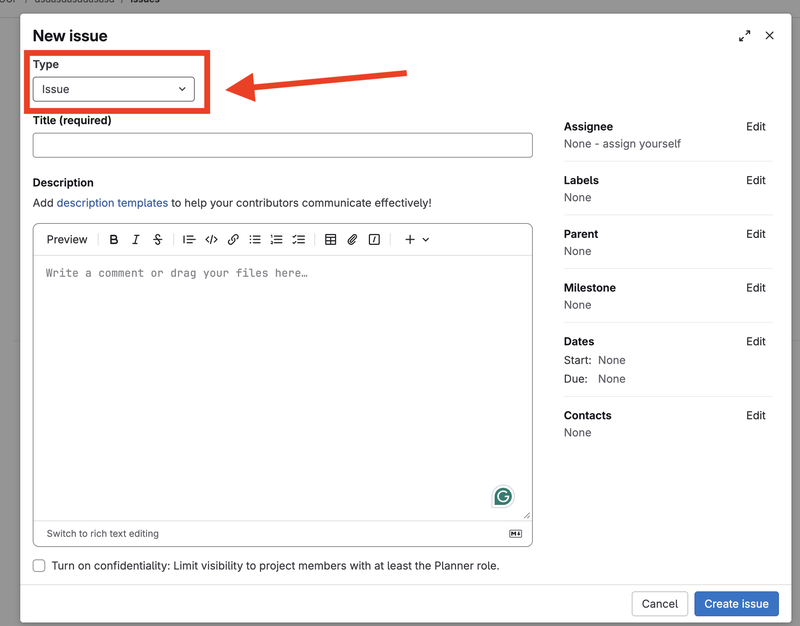Expand the plus more-options toolbar menu
The image size is (800, 626).
click(416, 240)
